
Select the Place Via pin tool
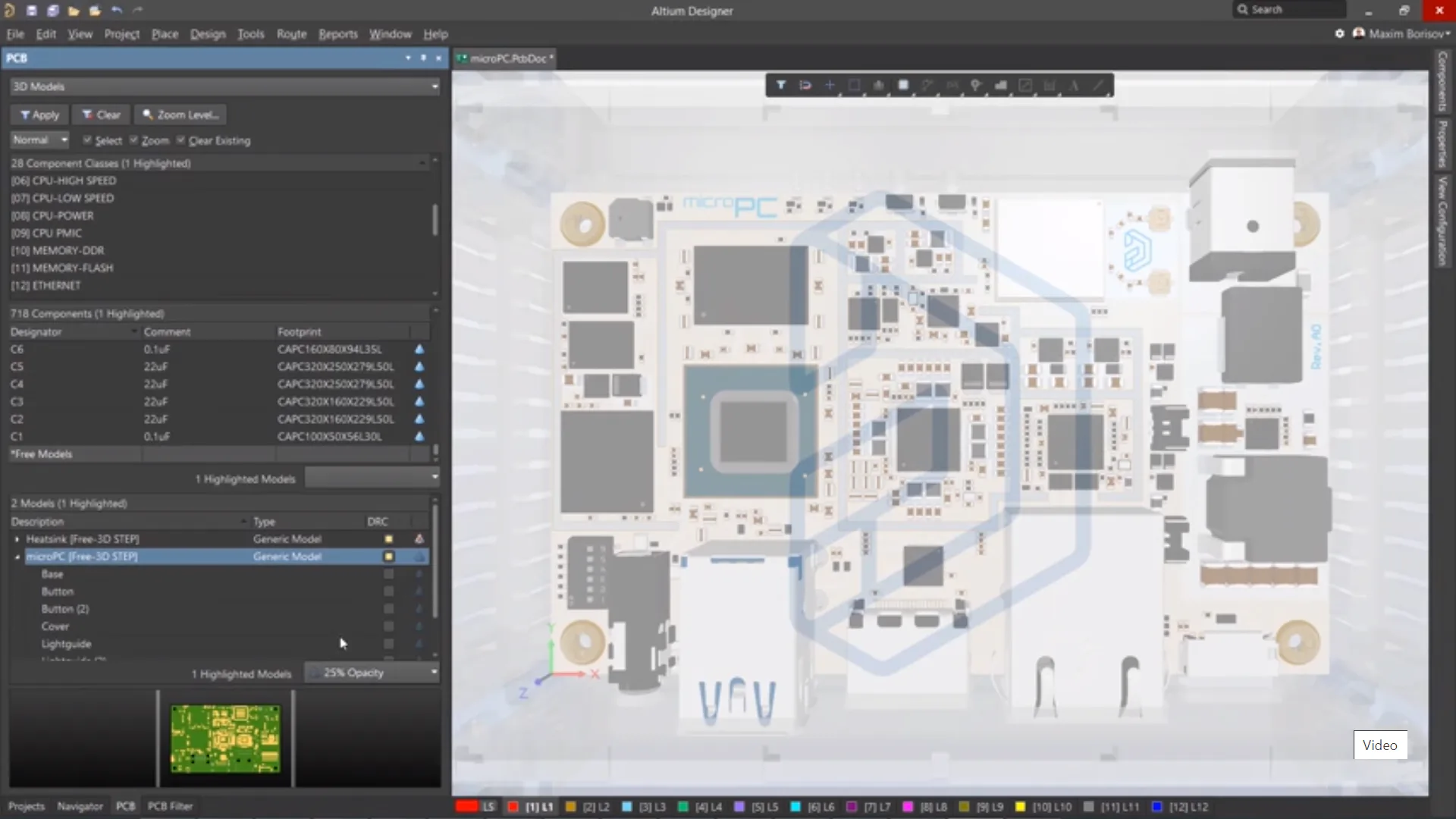click(976, 85)
